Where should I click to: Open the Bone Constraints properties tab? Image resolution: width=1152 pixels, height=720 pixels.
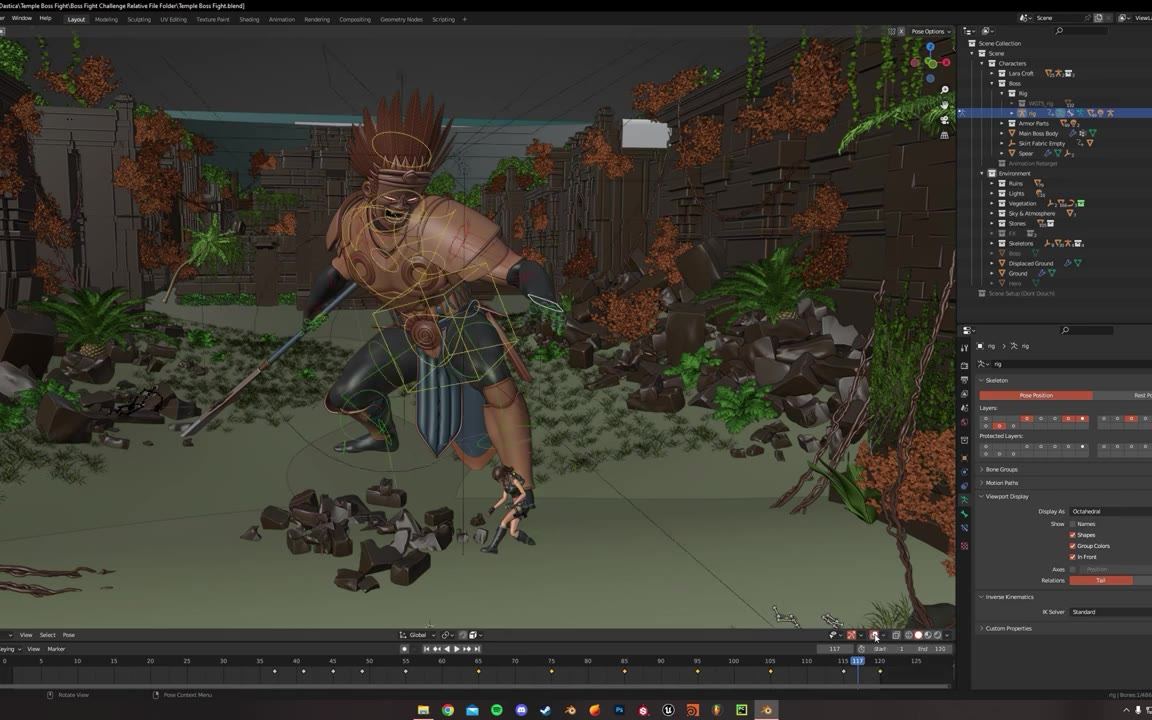pyautogui.click(x=964, y=528)
